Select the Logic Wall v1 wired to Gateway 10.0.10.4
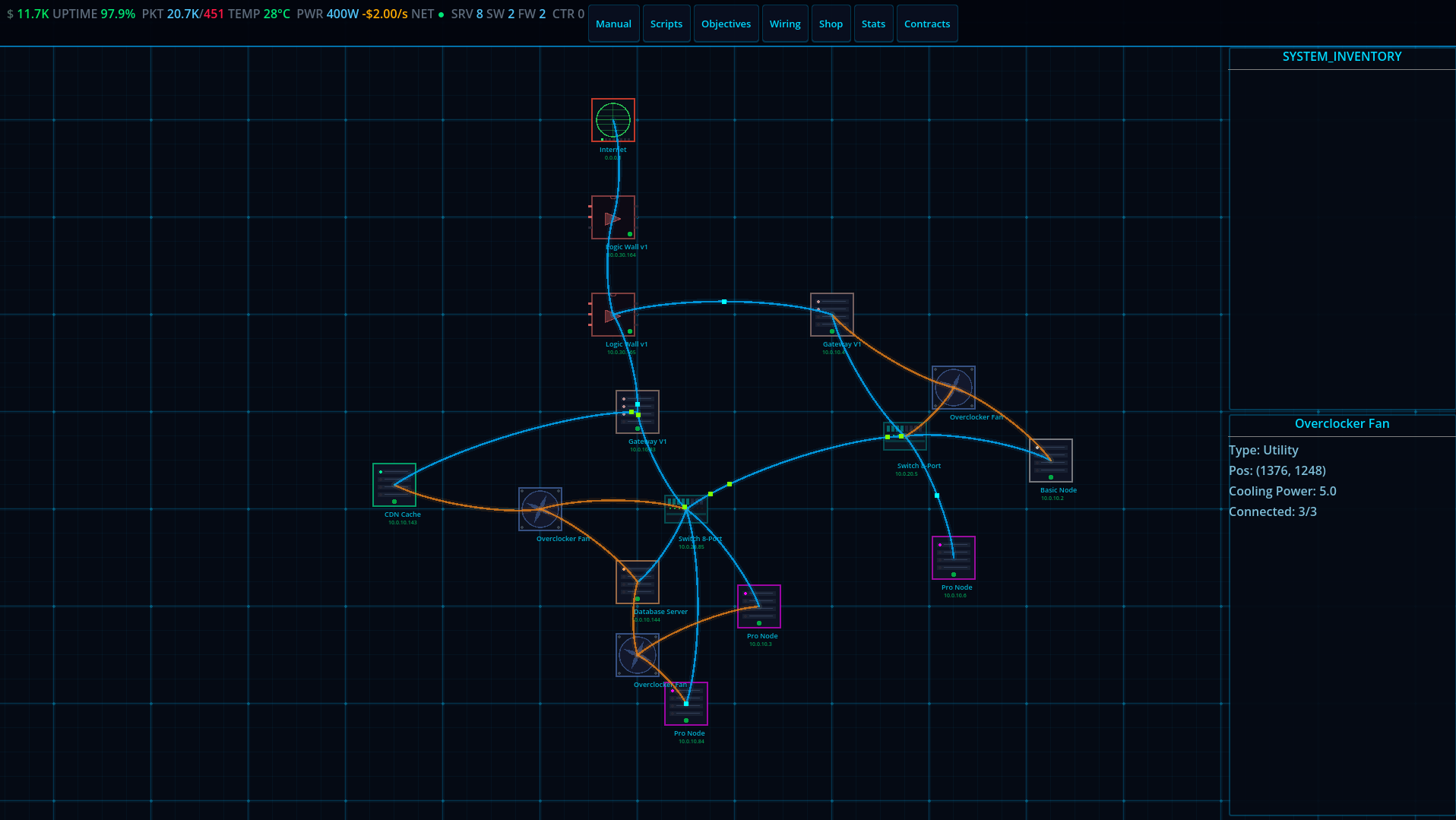Screen dimensions: 1456x820 613,315
